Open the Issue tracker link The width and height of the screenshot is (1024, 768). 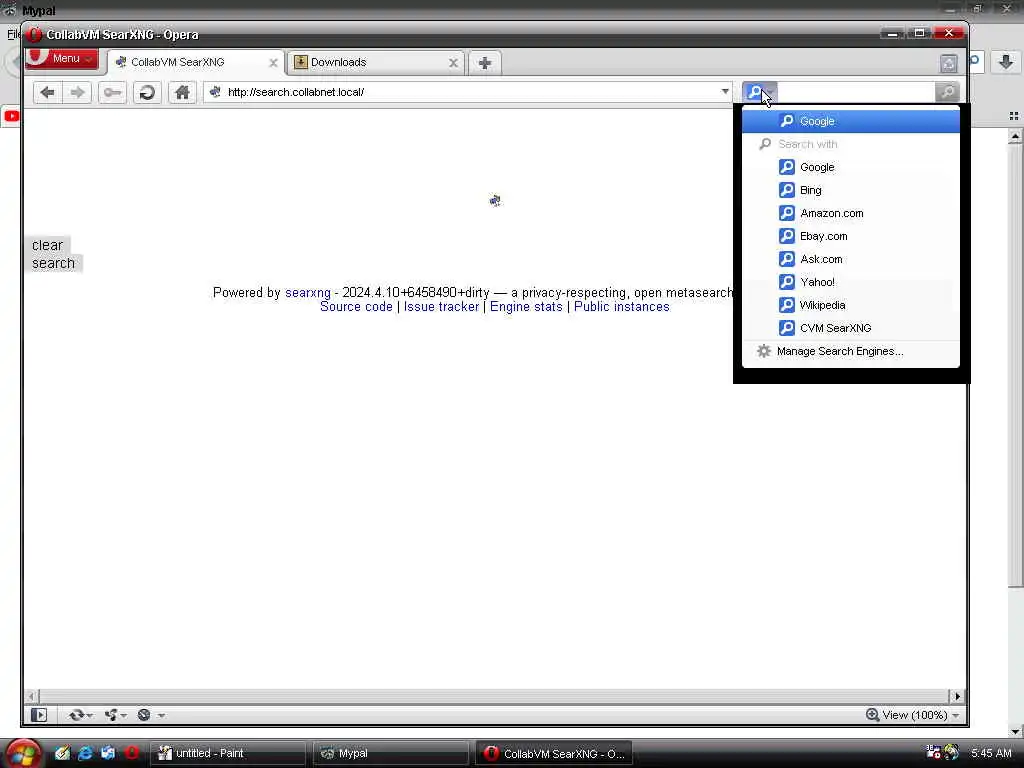point(441,307)
